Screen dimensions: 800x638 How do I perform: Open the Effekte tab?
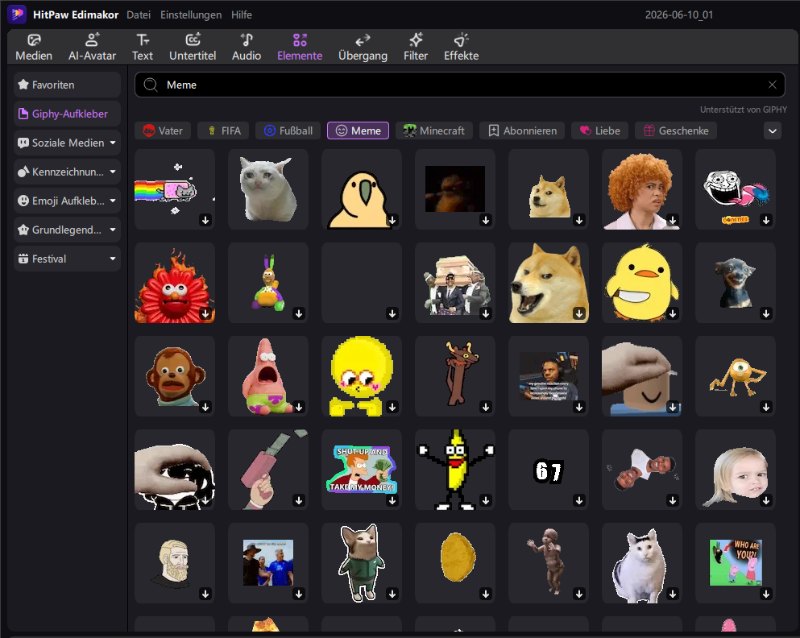coord(461,47)
